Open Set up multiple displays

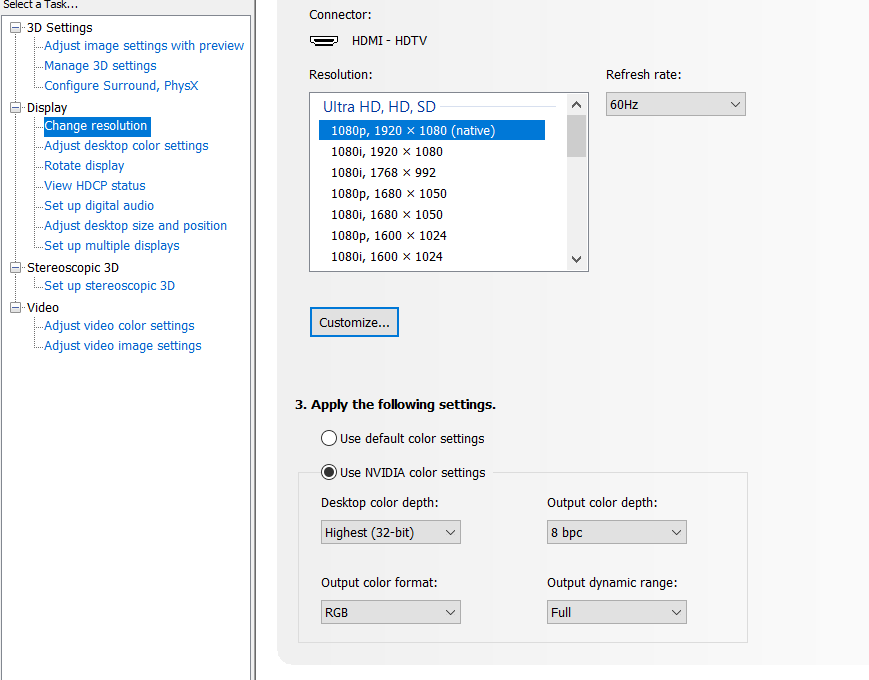(x=112, y=246)
